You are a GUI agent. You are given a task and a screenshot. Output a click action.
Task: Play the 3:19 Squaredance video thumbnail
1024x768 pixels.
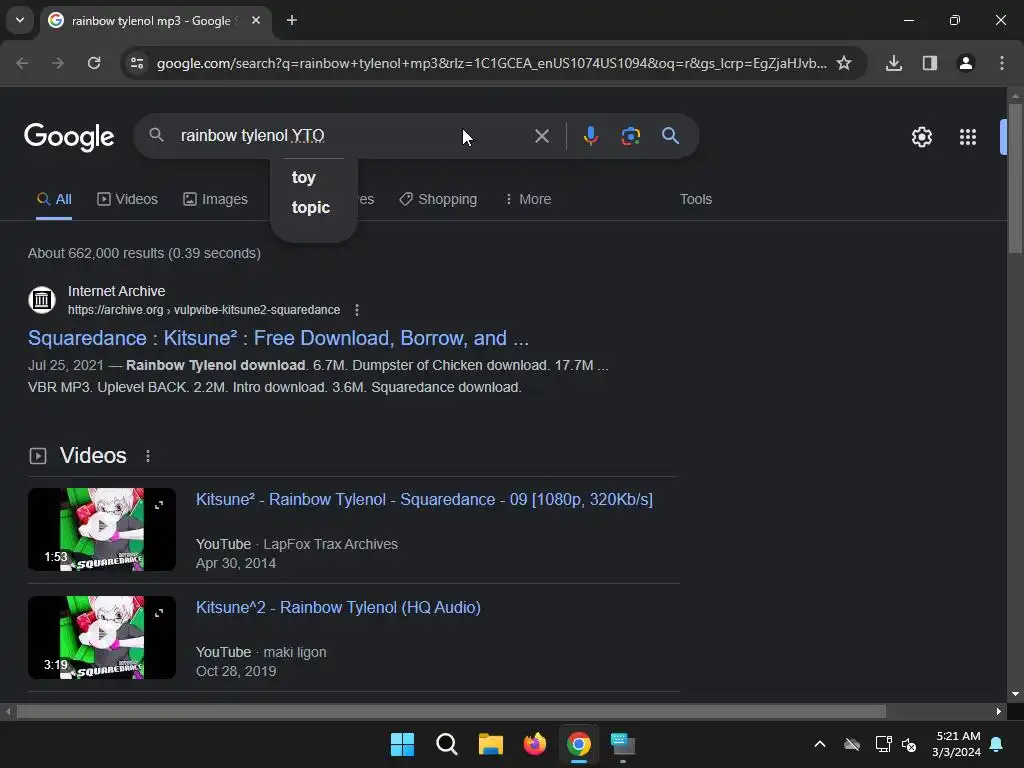point(102,637)
